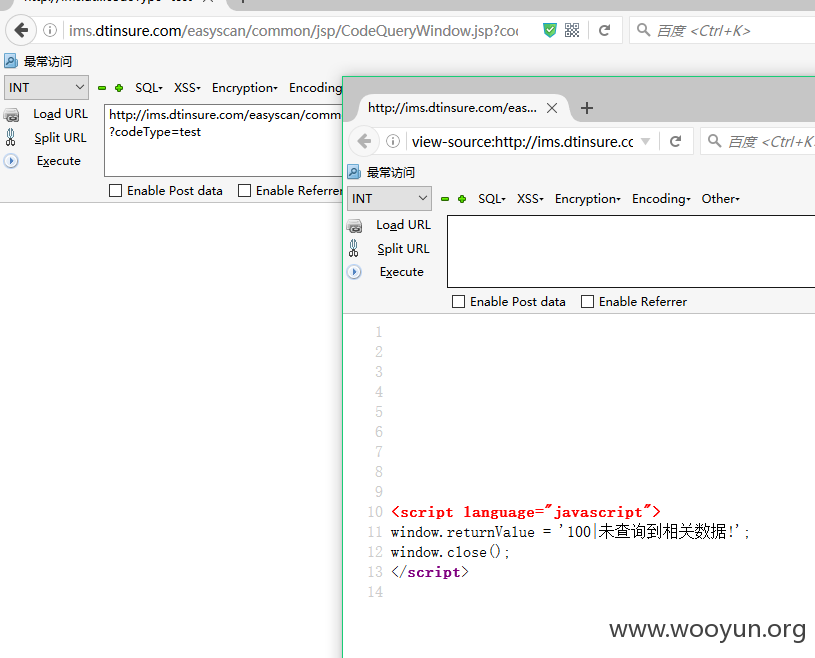Open INT dropdown in front HackBar
This screenshot has width=815, height=658.
point(389,199)
